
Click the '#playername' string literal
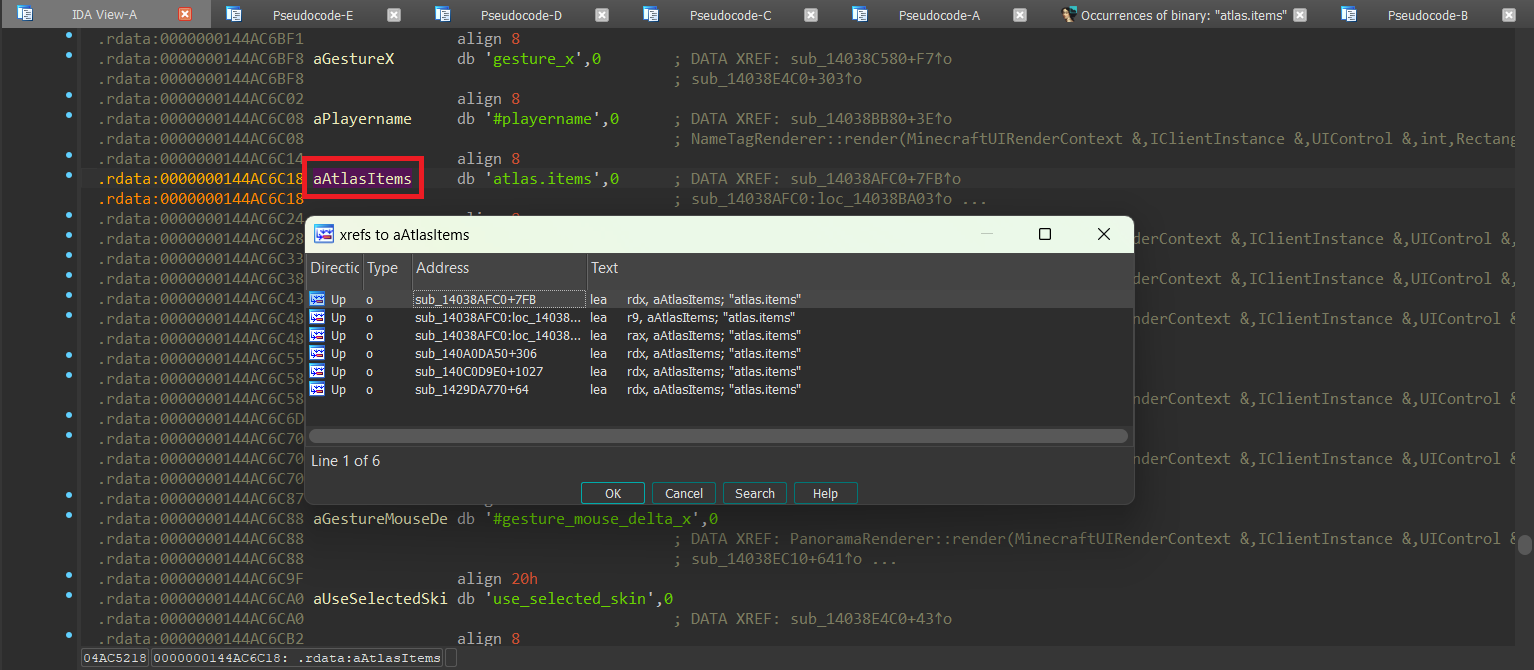(x=543, y=119)
